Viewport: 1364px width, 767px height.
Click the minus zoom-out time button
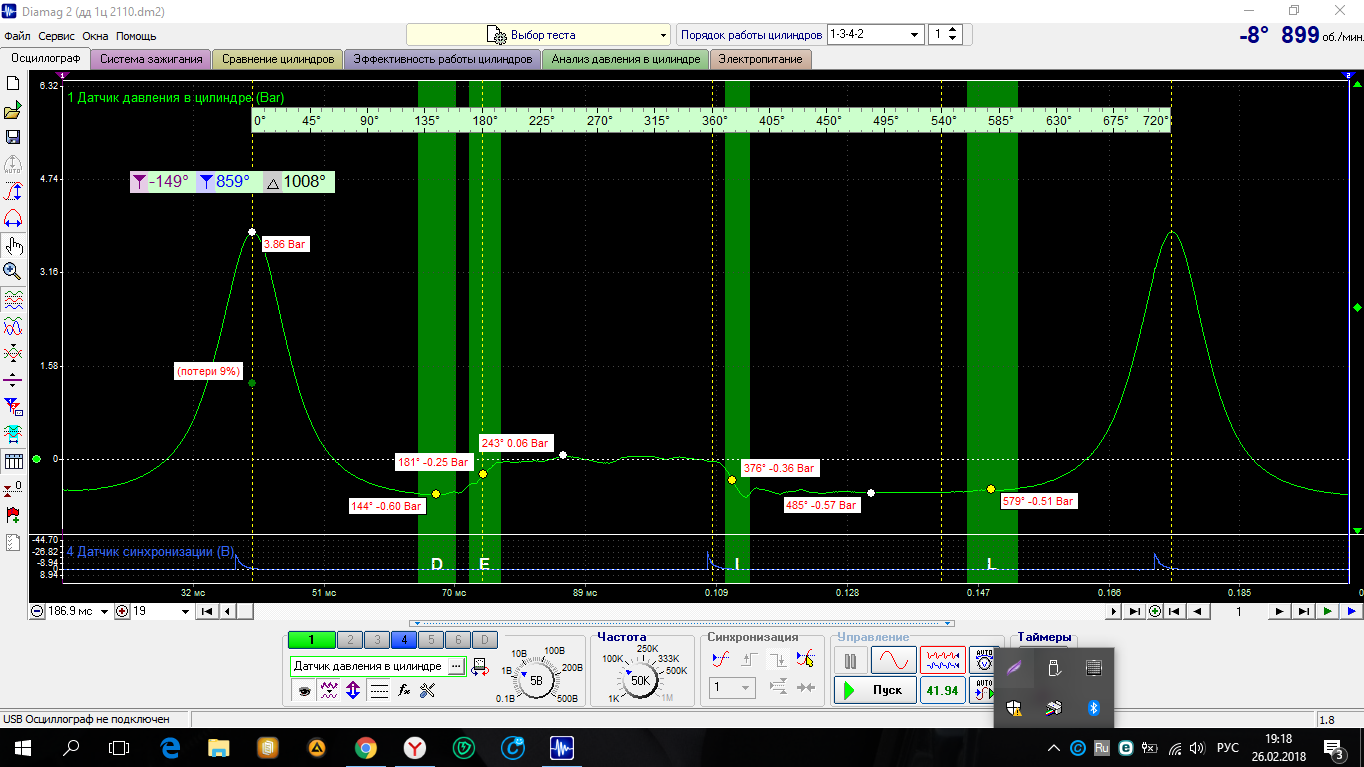[x=37, y=611]
